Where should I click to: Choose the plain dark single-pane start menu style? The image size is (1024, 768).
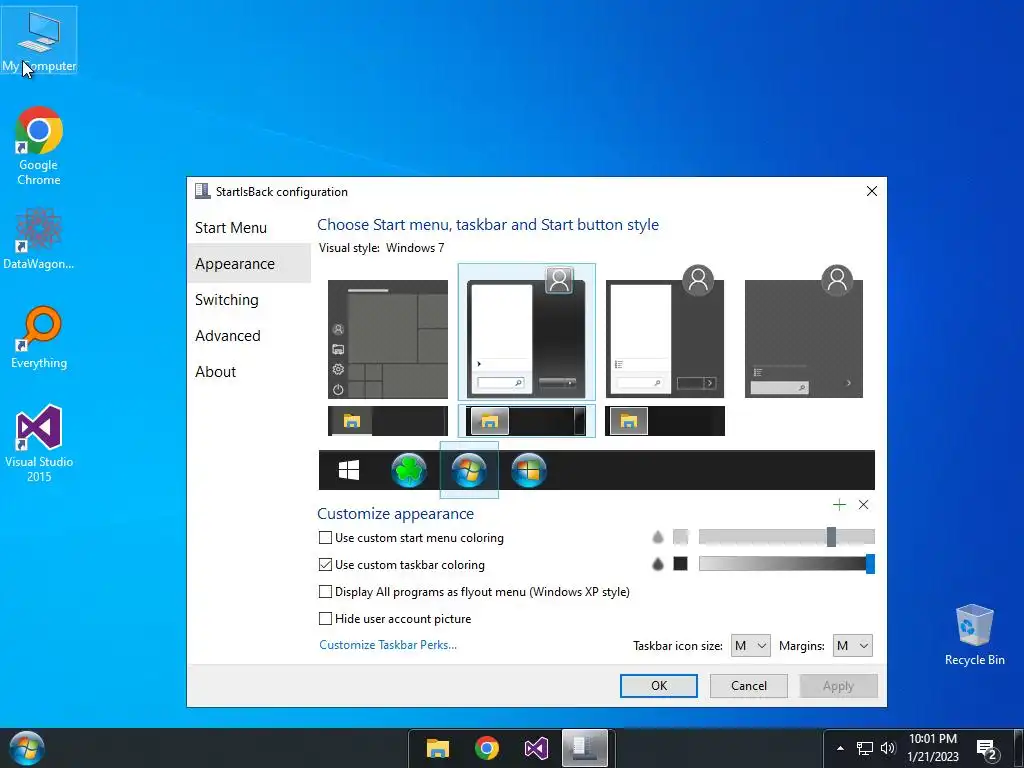(804, 332)
